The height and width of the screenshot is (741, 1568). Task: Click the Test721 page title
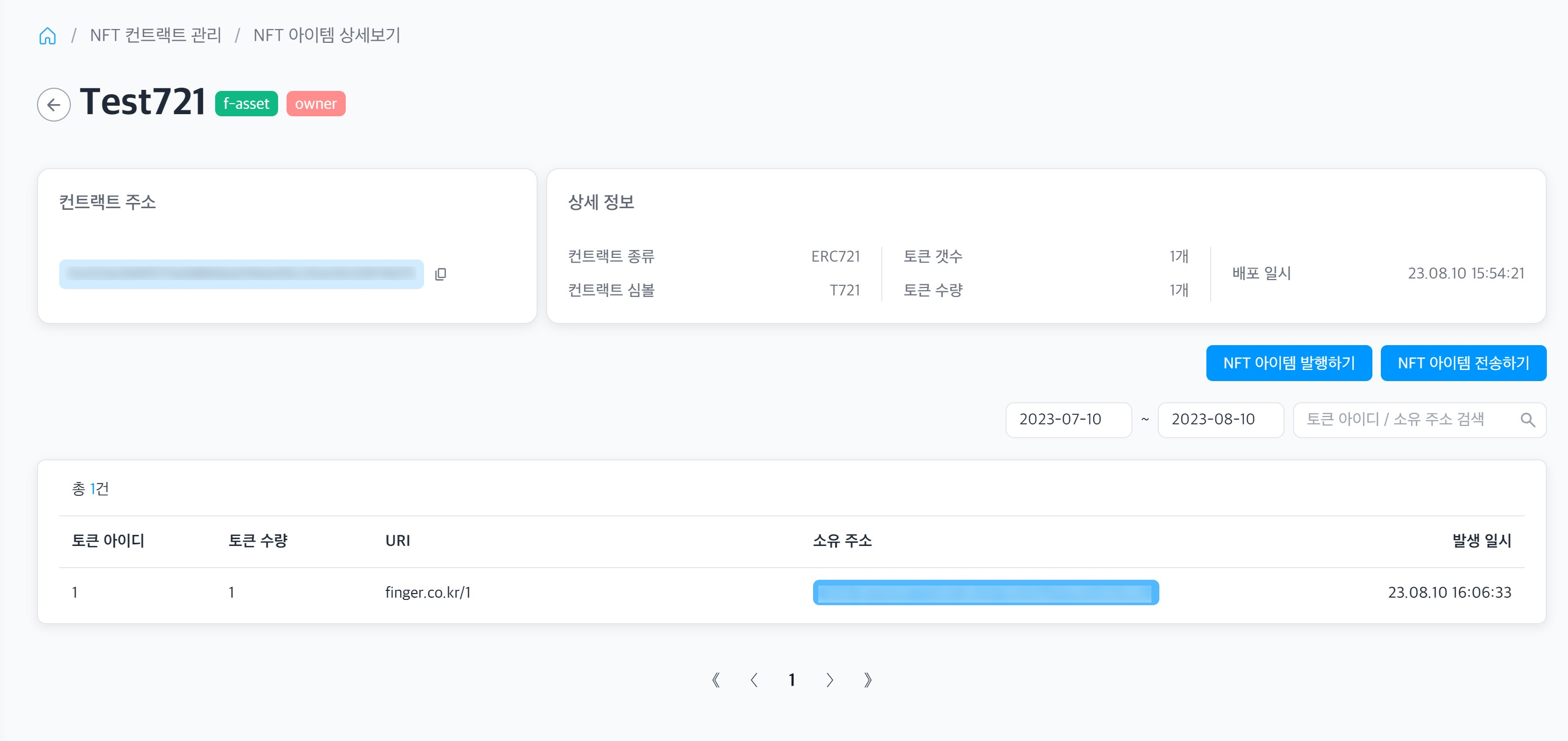click(143, 101)
